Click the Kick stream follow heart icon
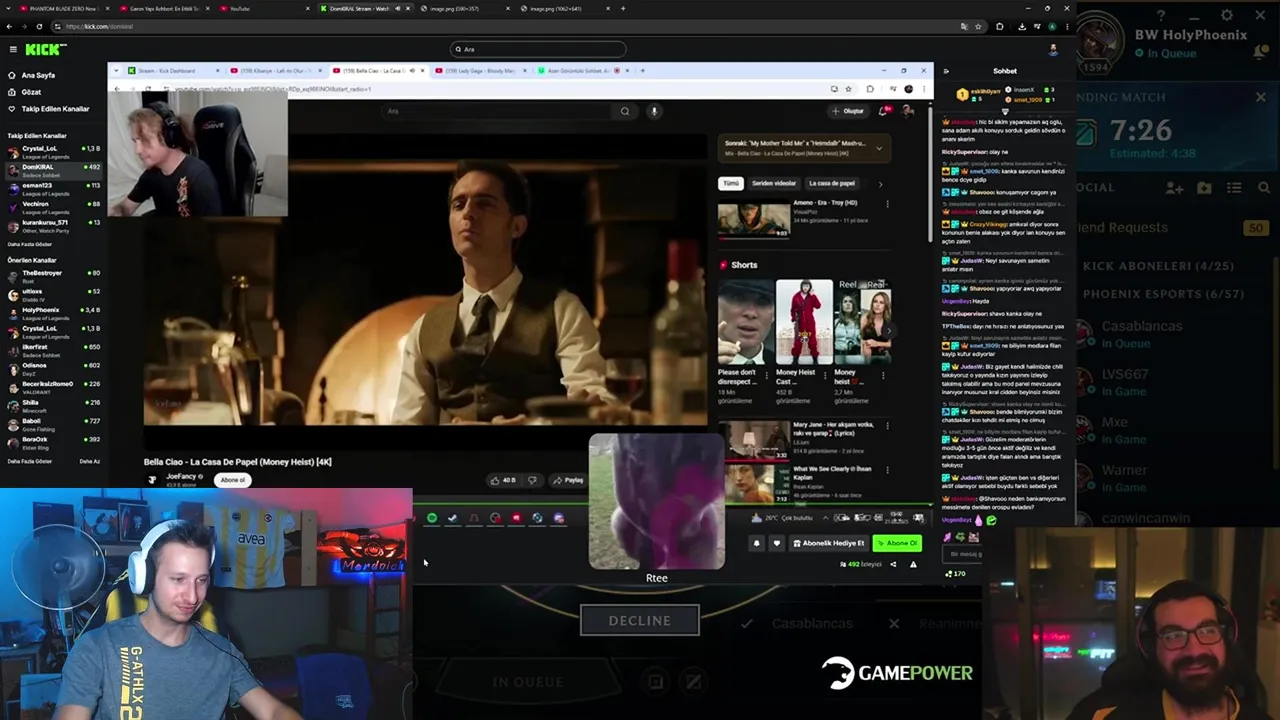This screenshot has height=720, width=1280. [x=776, y=543]
